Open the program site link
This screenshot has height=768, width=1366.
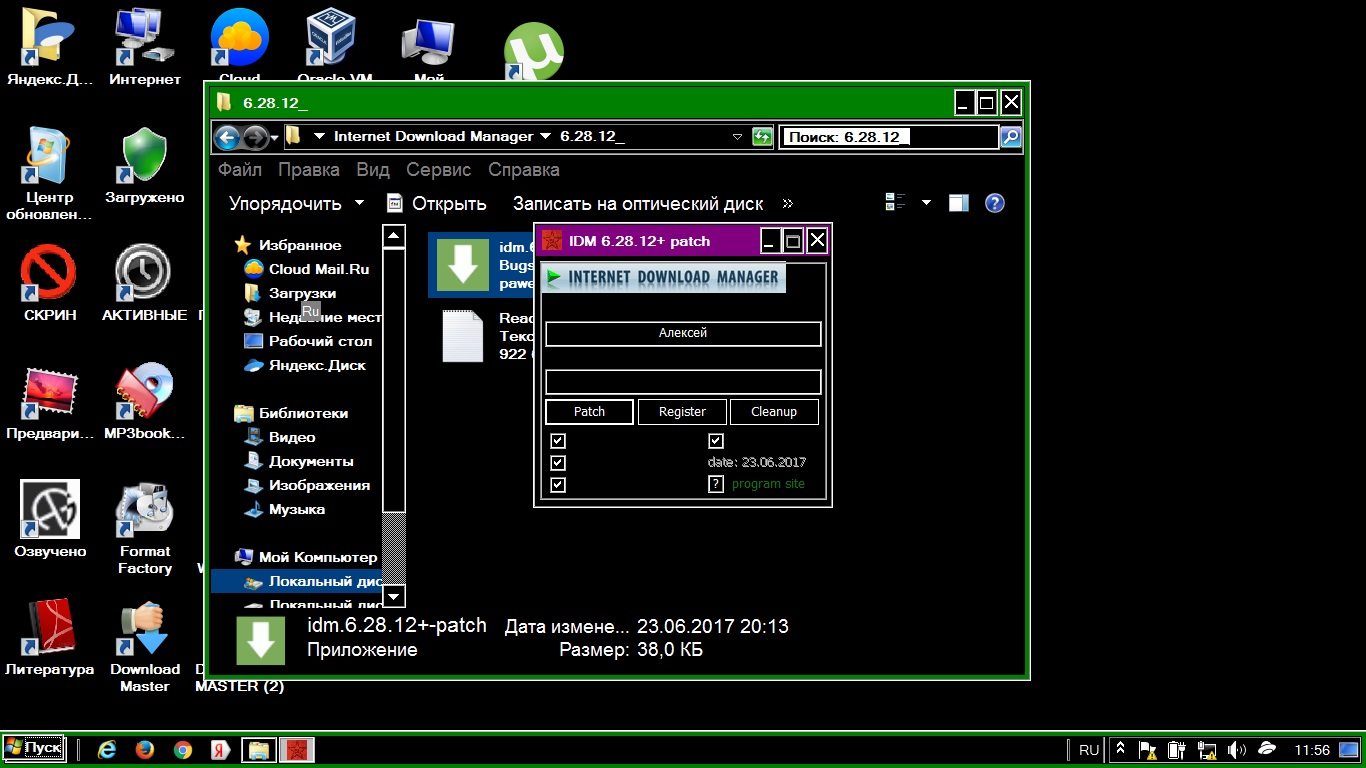pos(768,484)
